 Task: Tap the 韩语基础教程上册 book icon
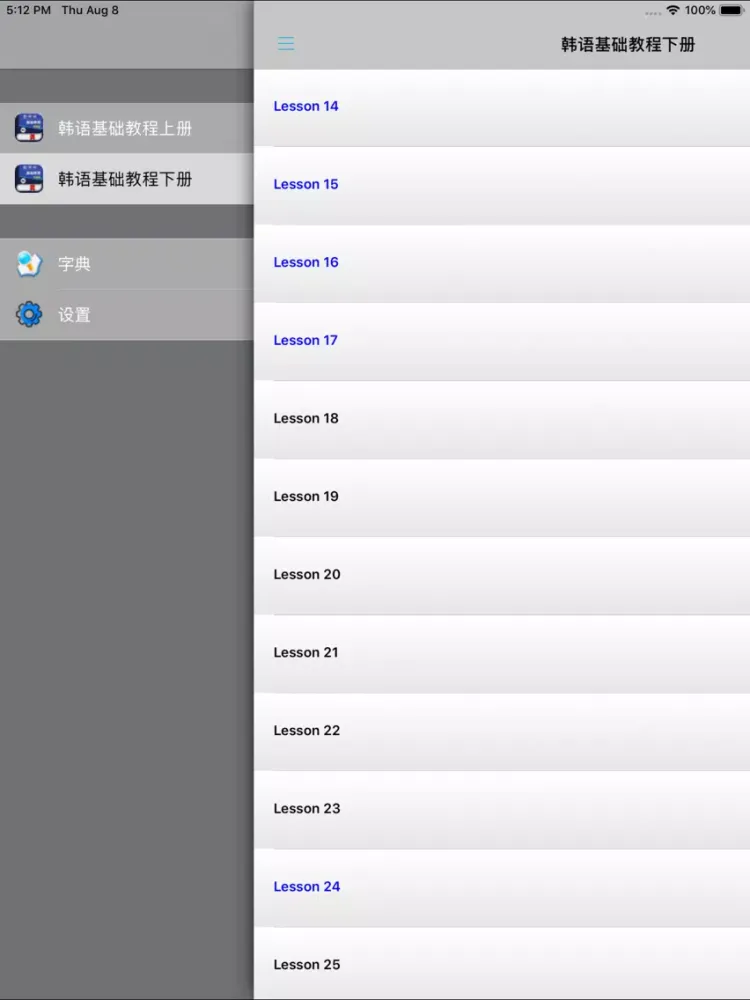pos(29,128)
